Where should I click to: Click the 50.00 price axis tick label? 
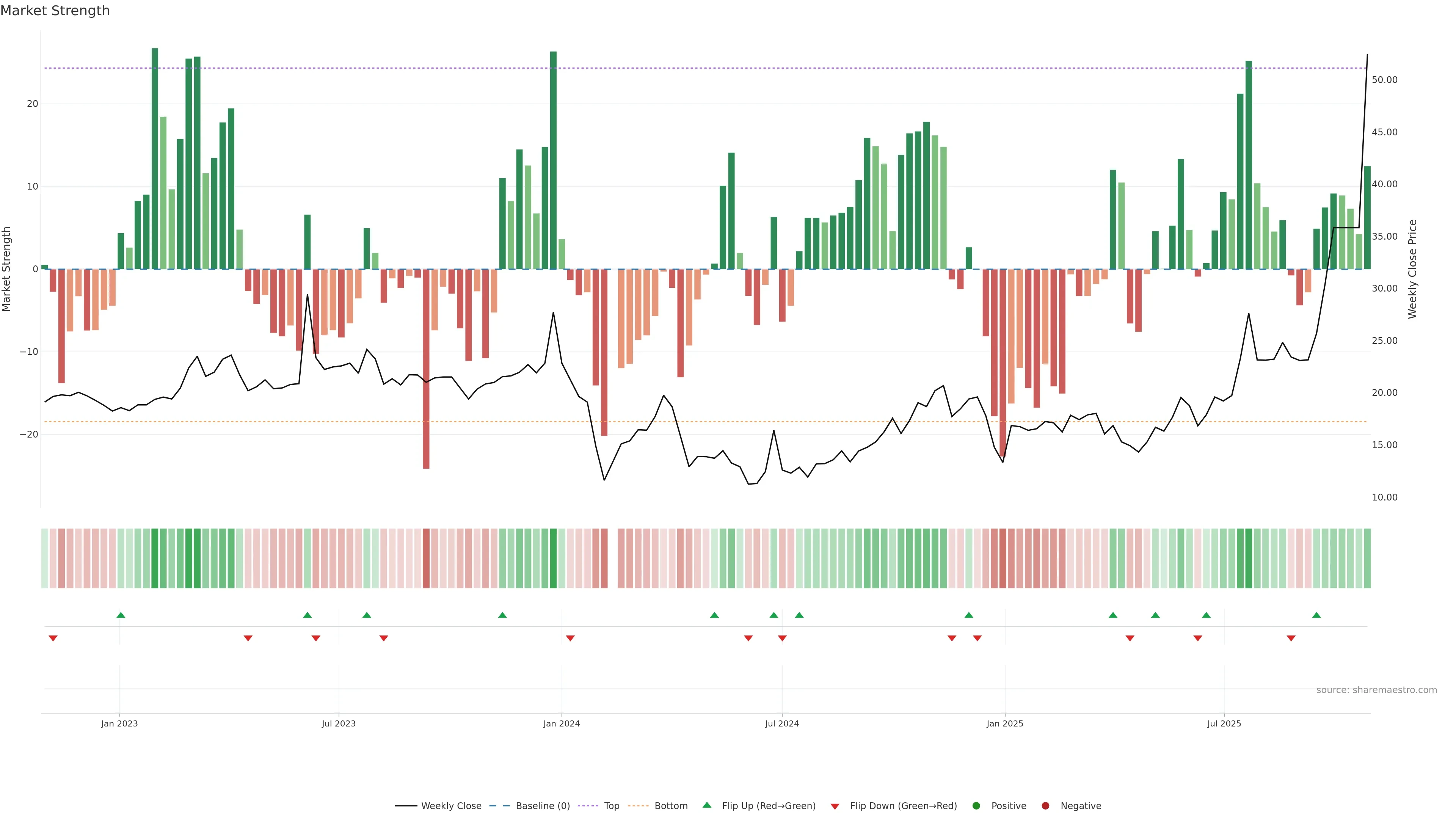[1384, 80]
